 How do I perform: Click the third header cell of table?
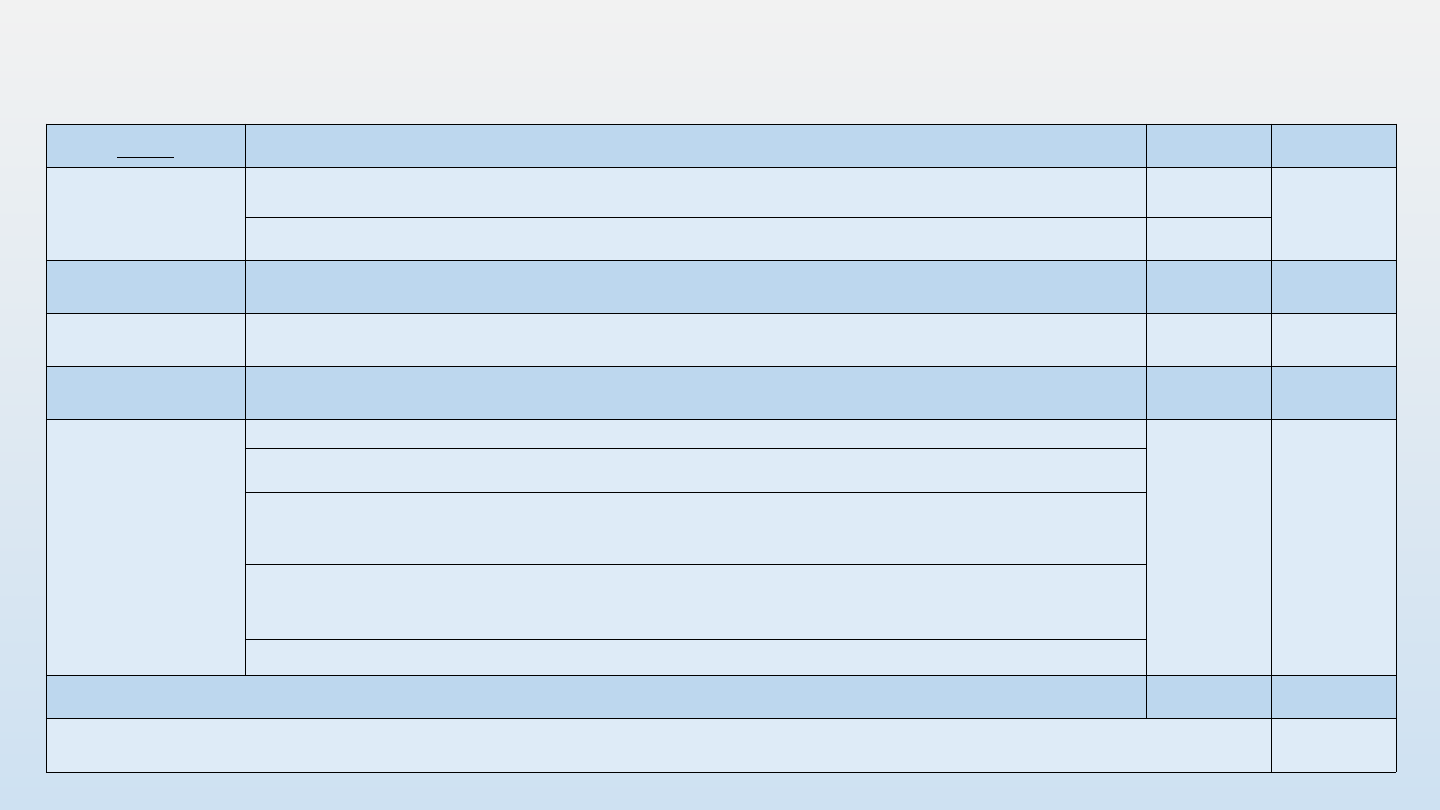[1208, 146]
